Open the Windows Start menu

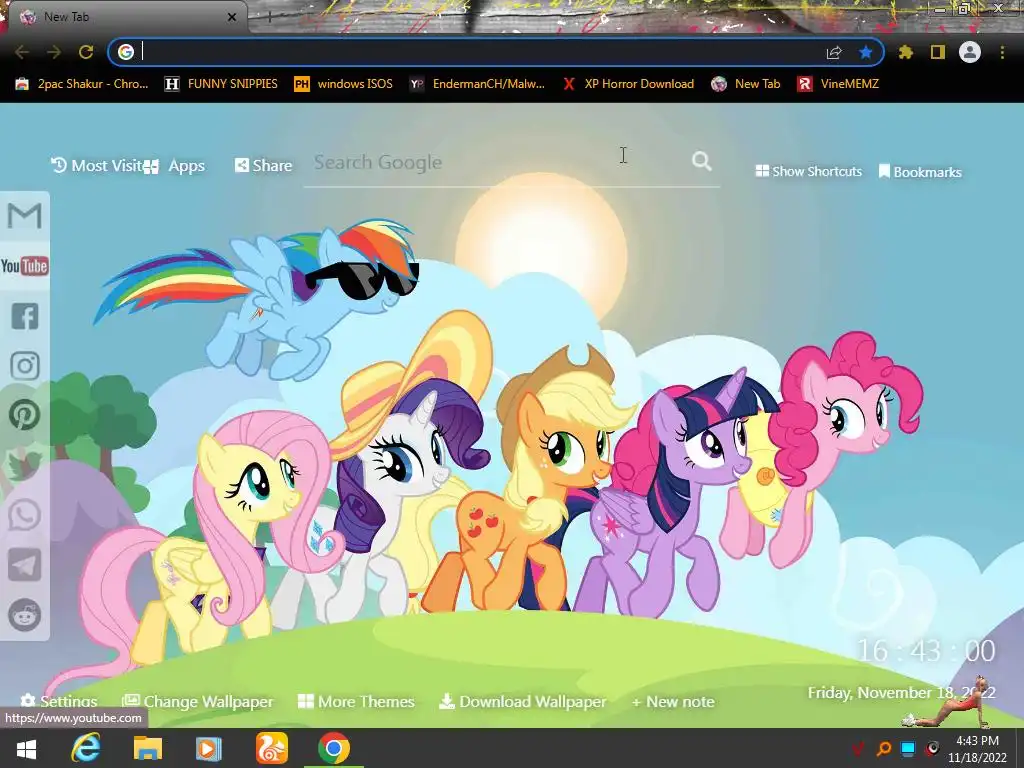tap(26, 748)
